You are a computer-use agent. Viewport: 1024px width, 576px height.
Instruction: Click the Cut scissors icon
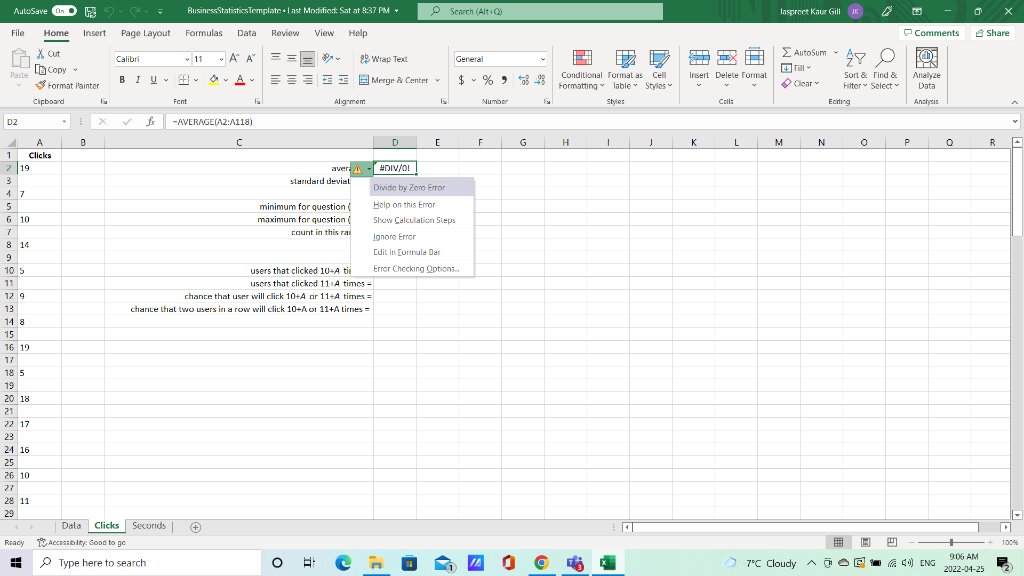point(40,54)
